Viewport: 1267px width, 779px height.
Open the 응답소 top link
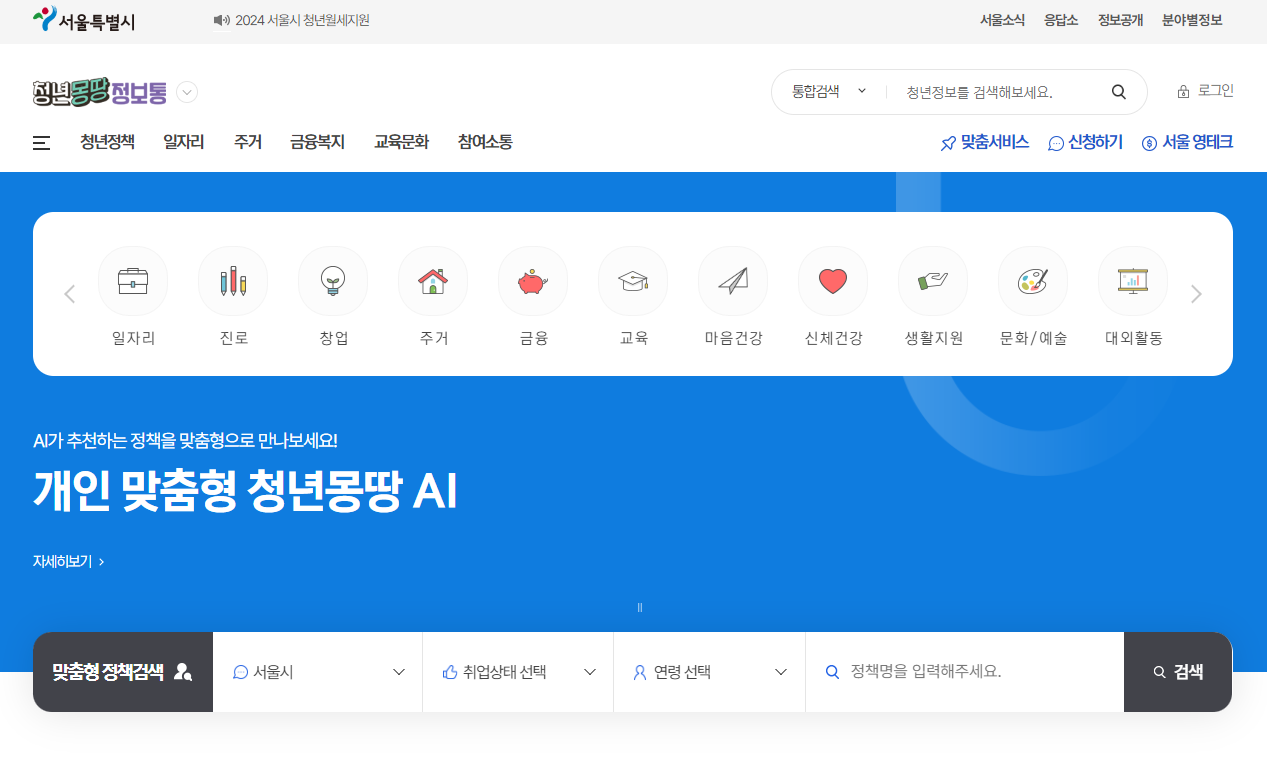1061,20
